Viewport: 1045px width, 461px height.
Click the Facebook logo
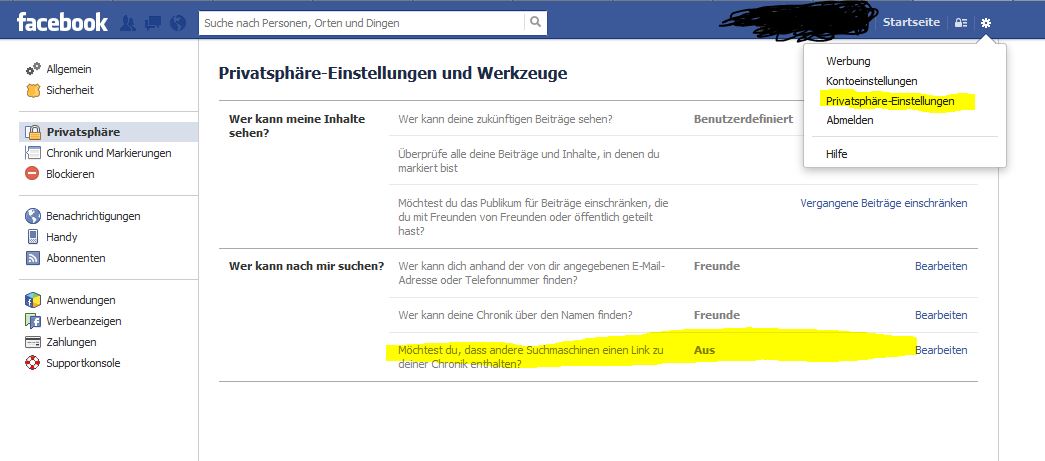pos(62,22)
